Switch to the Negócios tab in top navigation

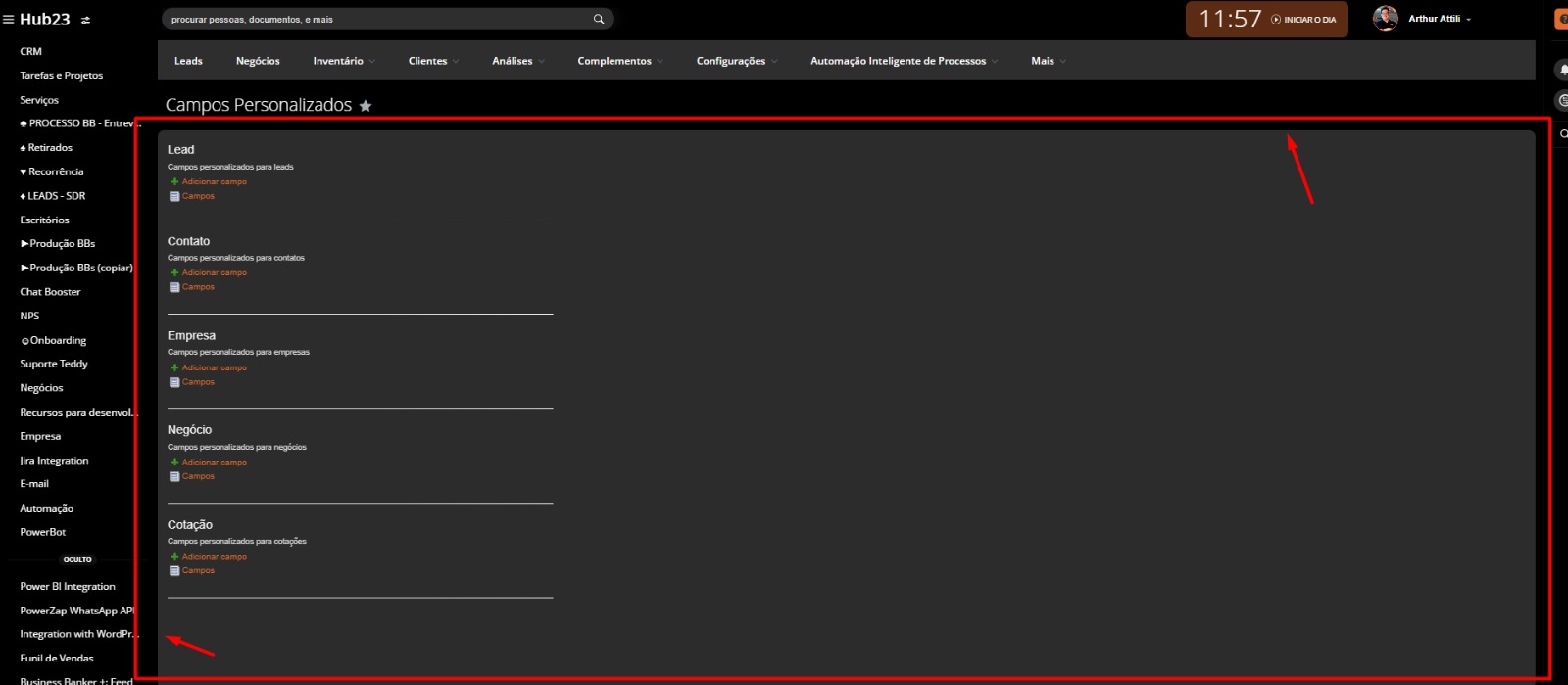tap(258, 61)
